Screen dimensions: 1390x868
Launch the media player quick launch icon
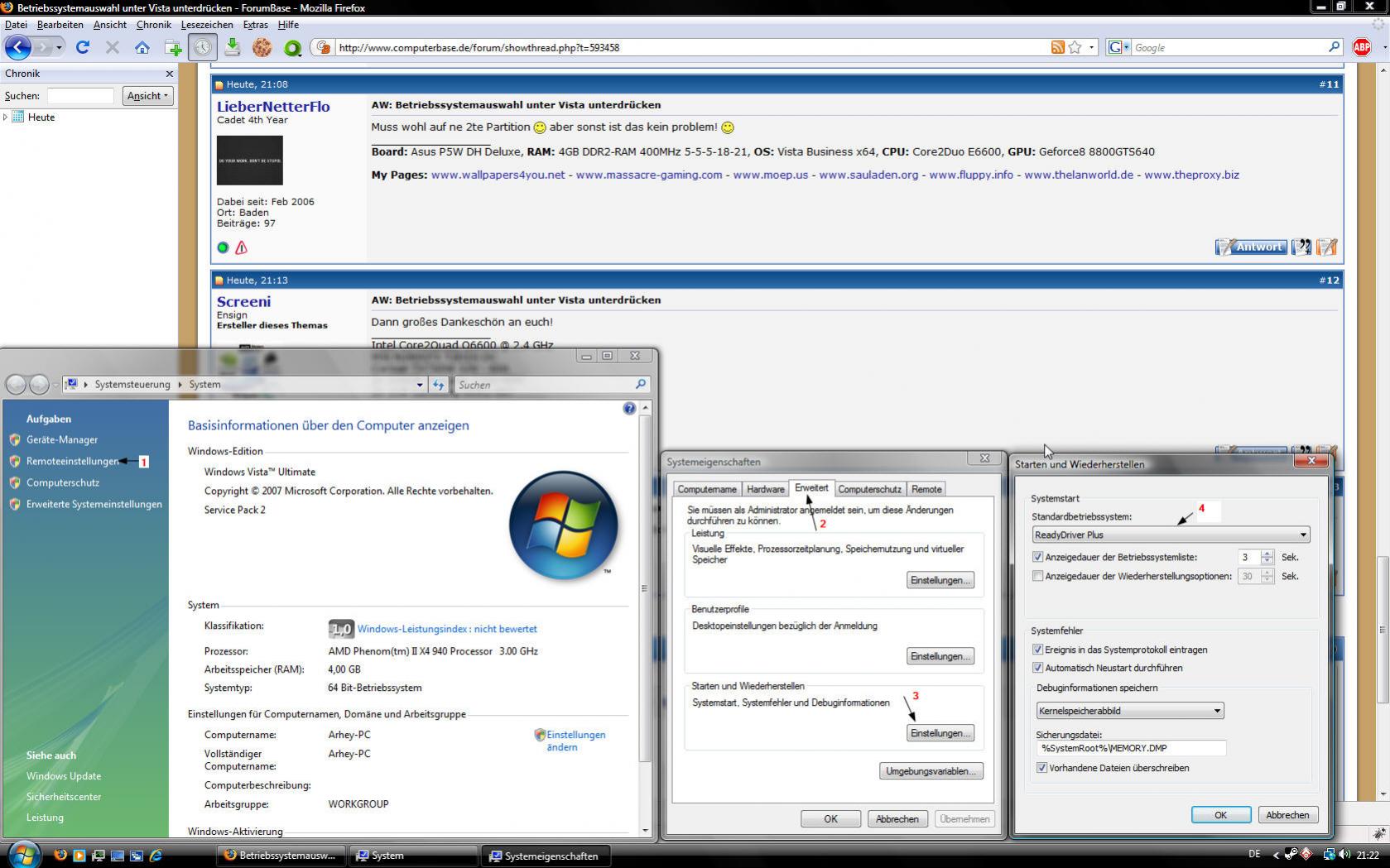tap(79, 855)
